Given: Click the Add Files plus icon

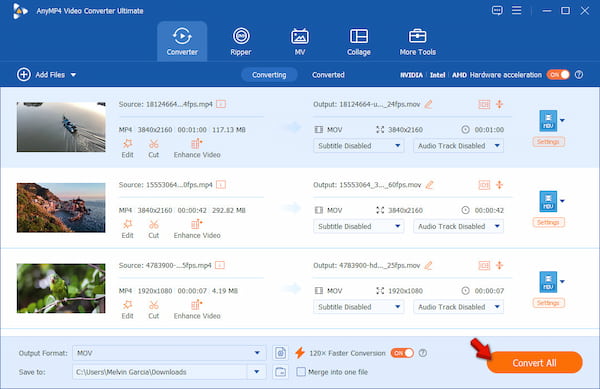Looking at the screenshot, I should pyautogui.click(x=24, y=75).
